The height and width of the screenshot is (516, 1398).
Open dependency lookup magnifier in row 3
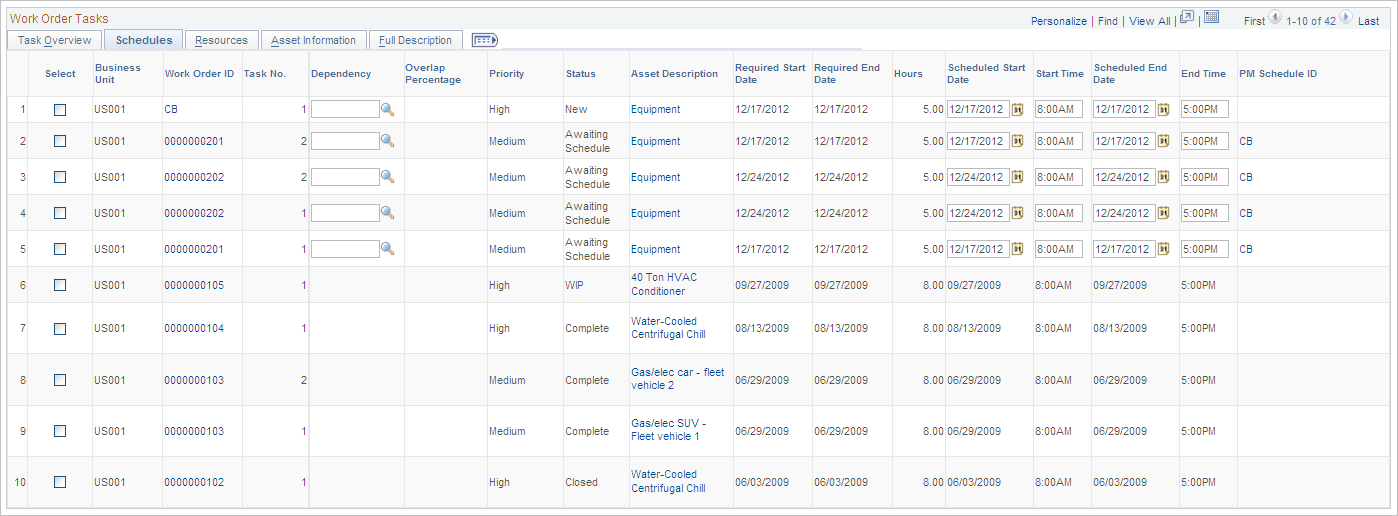pyautogui.click(x=388, y=177)
